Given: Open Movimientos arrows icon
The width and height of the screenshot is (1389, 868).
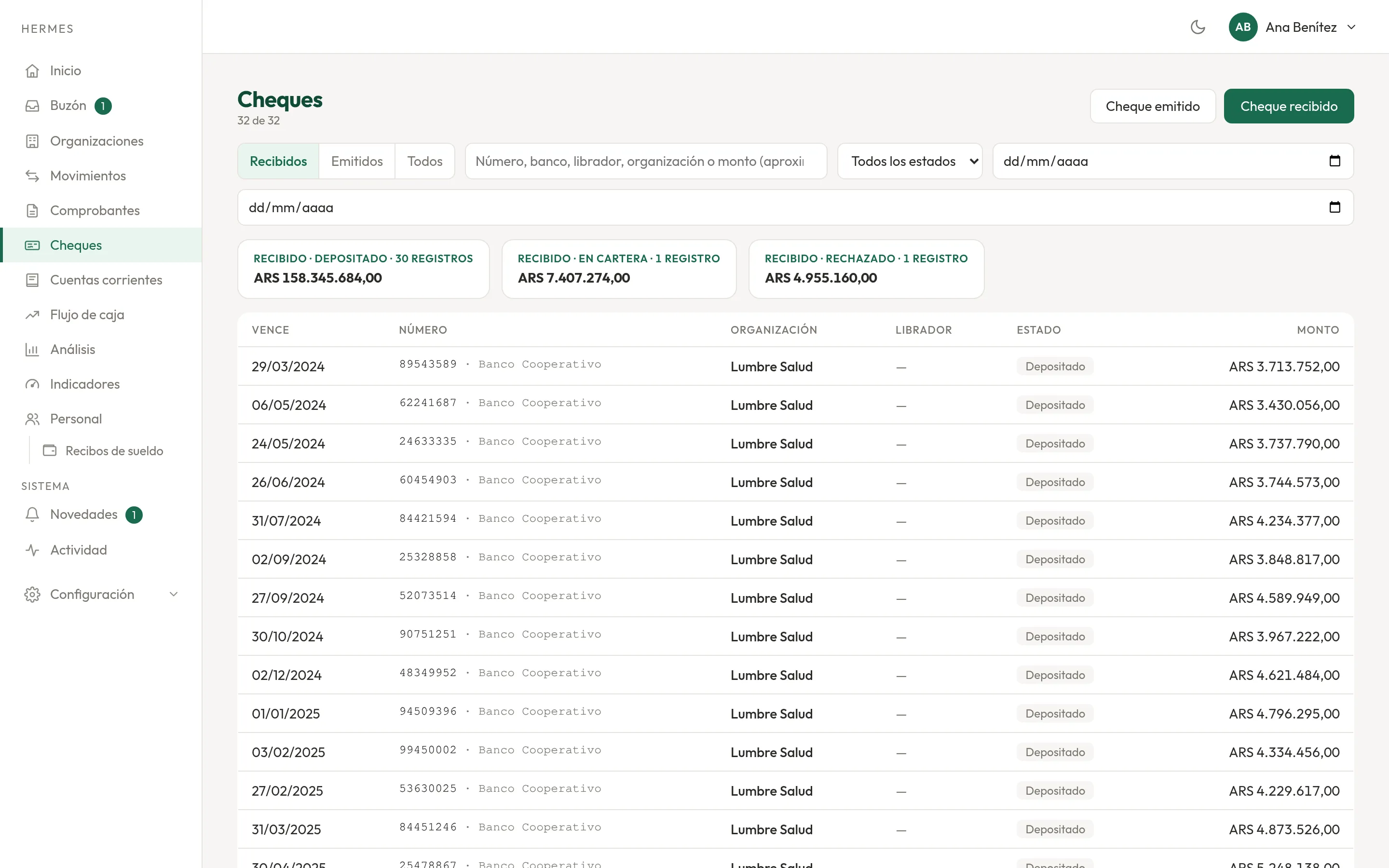Looking at the screenshot, I should pos(32,176).
